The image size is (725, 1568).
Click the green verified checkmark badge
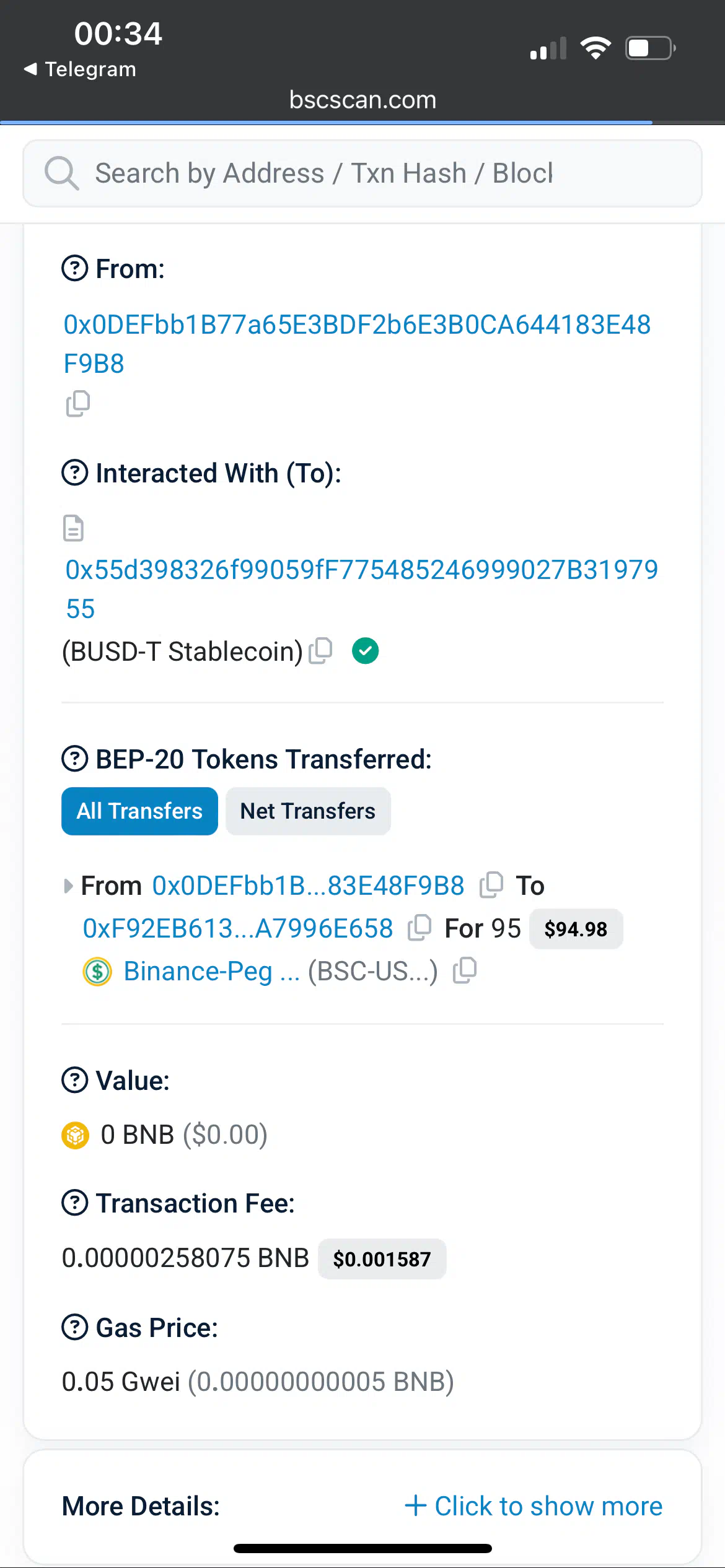(365, 651)
